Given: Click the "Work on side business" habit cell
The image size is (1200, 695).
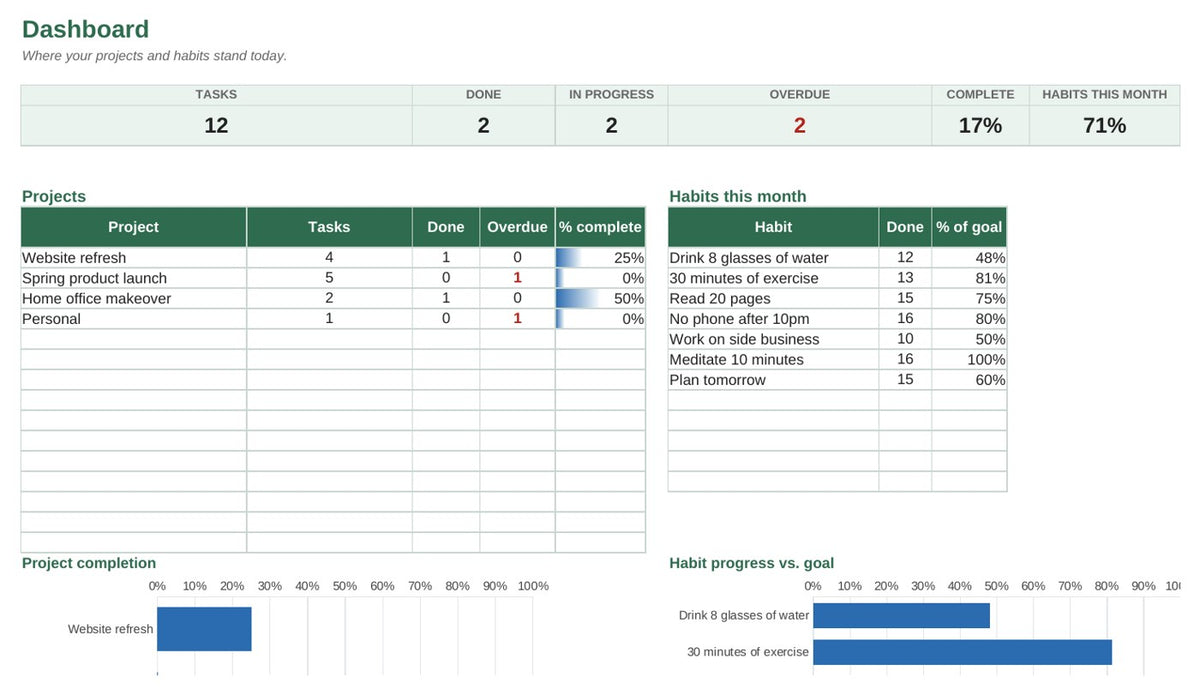Looking at the screenshot, I should coord(773,339).
